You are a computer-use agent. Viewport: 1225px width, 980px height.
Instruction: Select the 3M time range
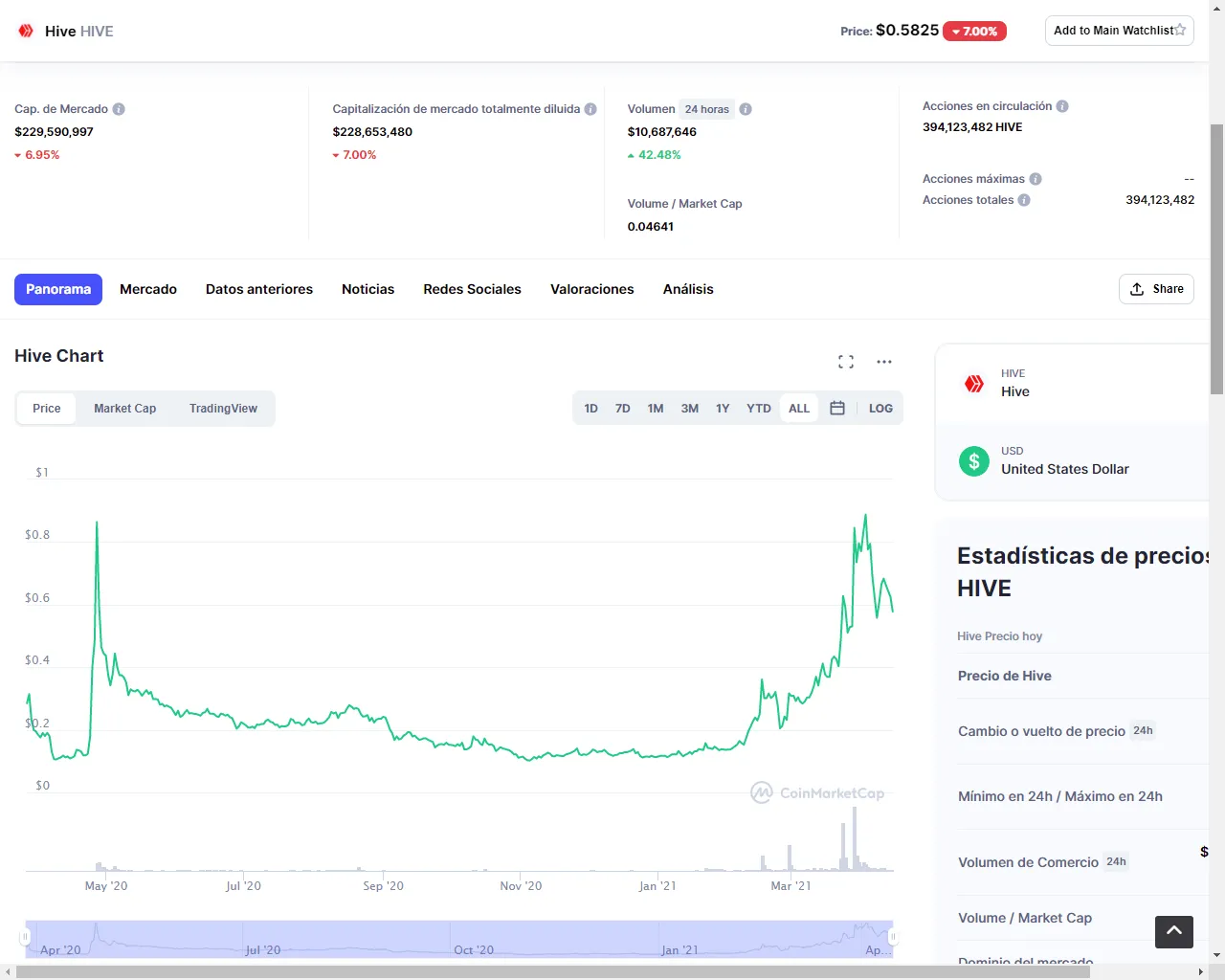[690, 408]
